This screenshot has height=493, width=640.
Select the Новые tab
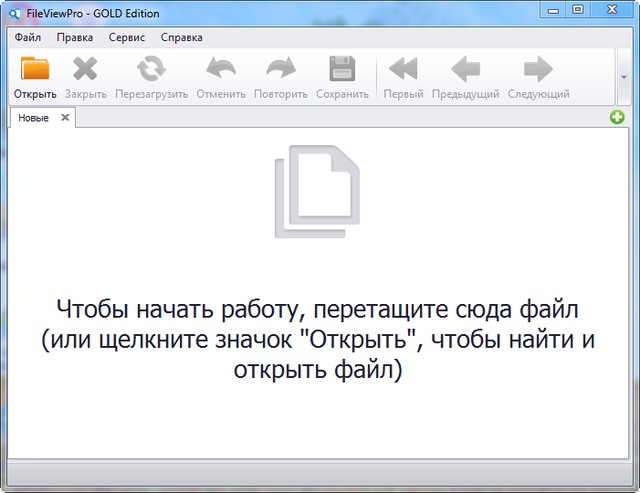(x=33, y=118)
